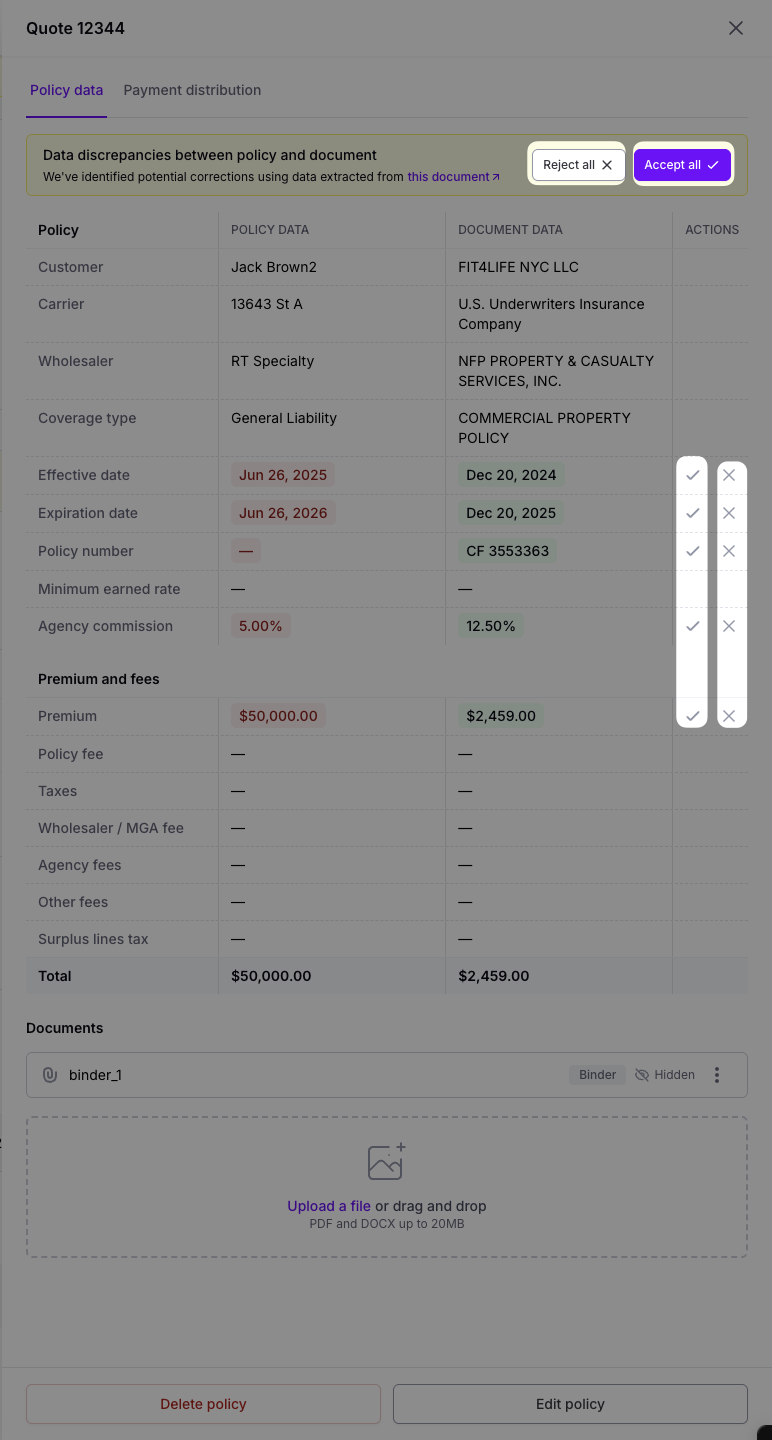Click the Accept all button
772x1440 pixels.
click(x=682, y=165)
